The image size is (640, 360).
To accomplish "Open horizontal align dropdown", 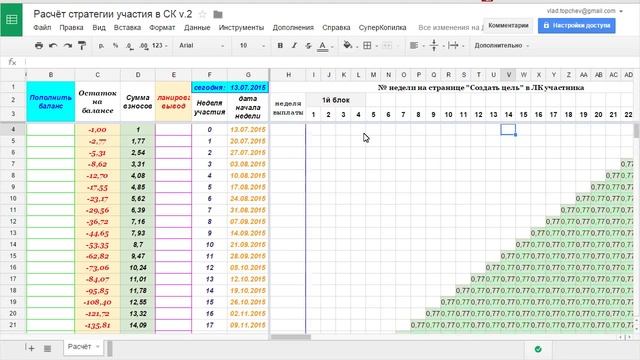I will coord(416,46).
